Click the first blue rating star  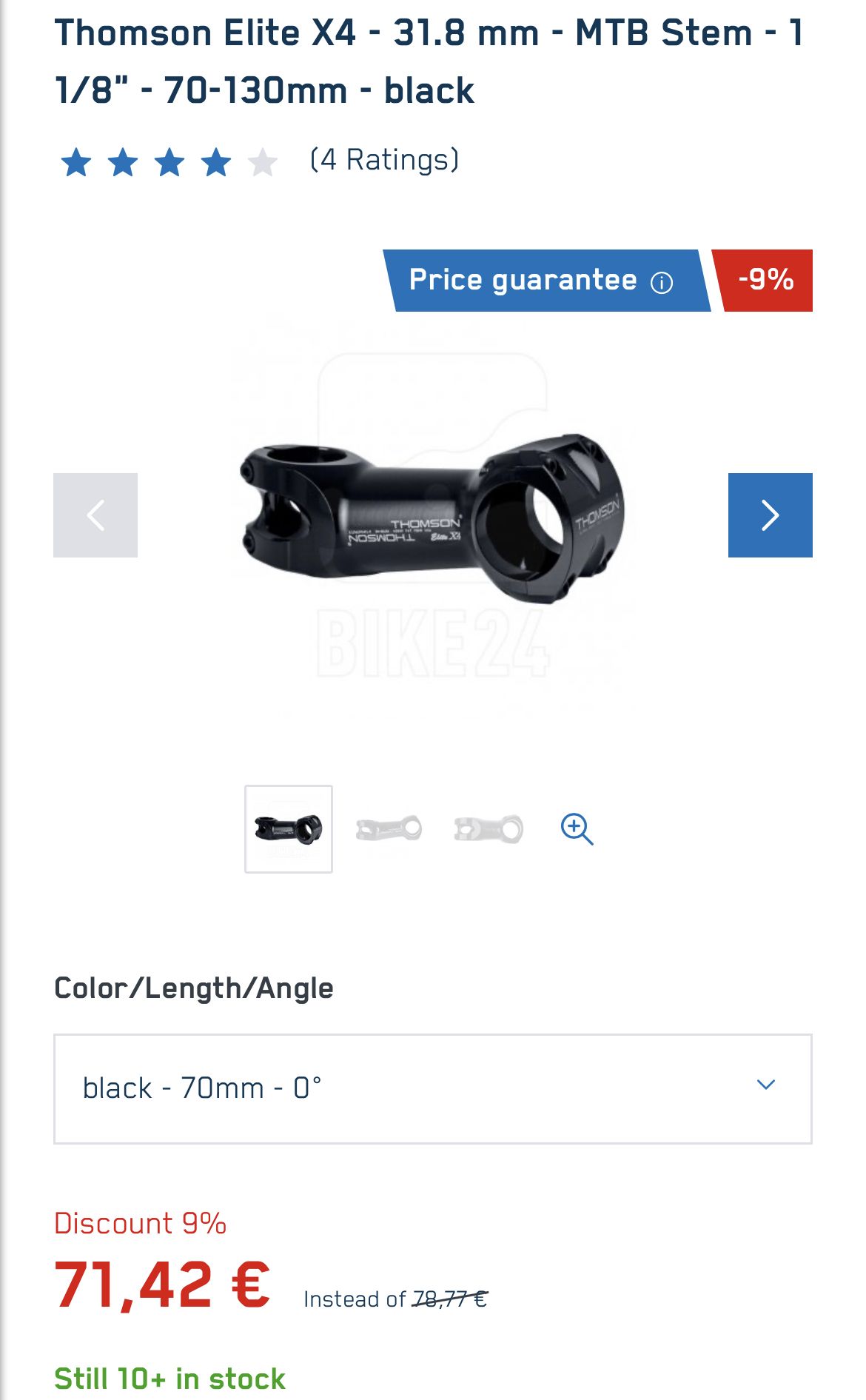76,162
